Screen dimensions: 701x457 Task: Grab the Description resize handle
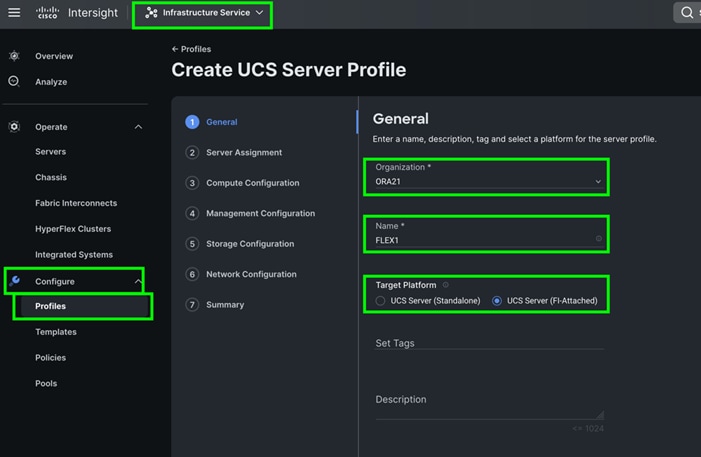[x=600, y=415]
